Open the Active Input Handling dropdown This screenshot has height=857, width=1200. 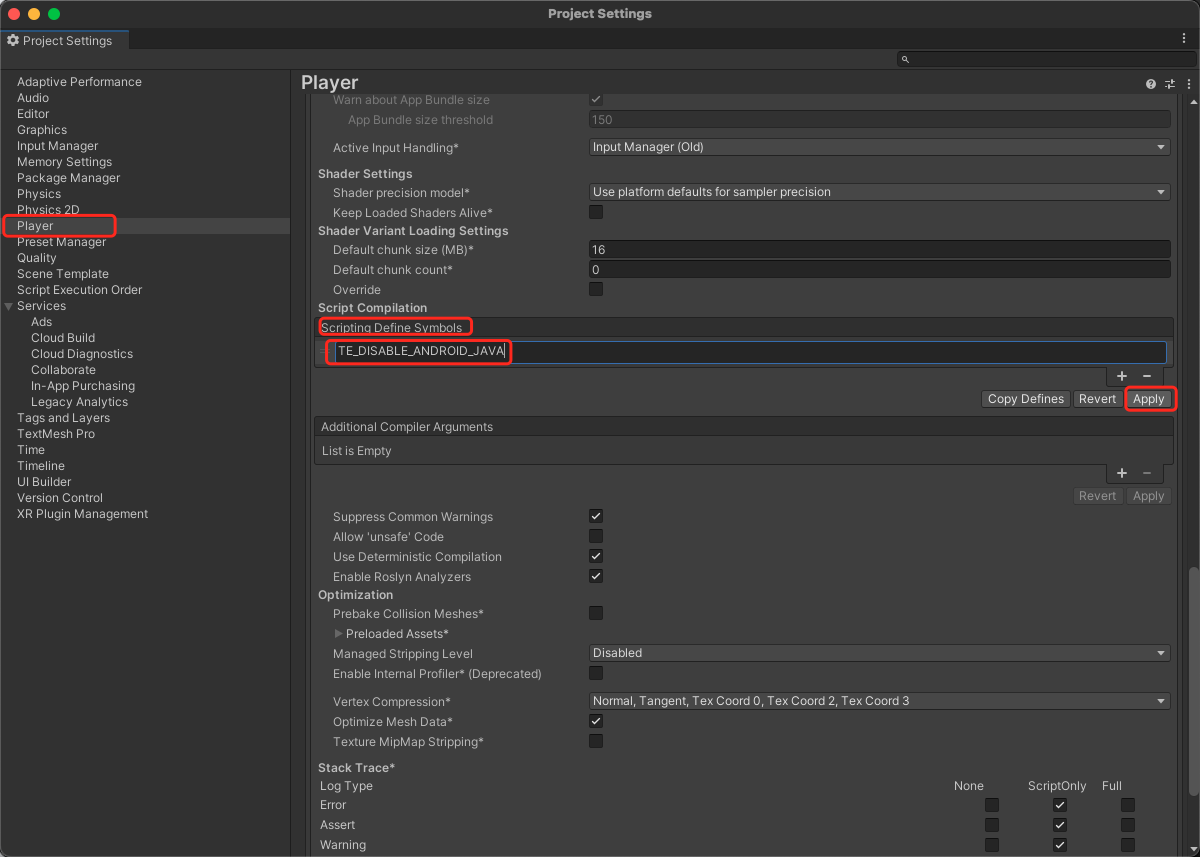point(879,147)
